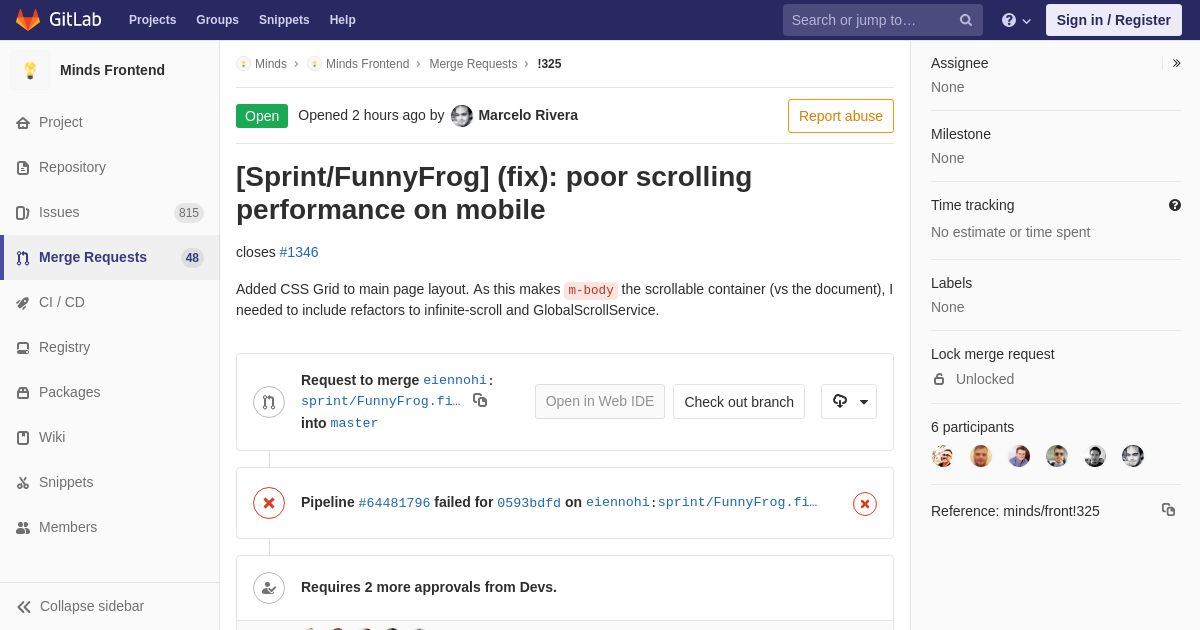Click Check out branch button
This screenshot has height=630, width=1200.
pyautogui.click(x=739, y=402)
